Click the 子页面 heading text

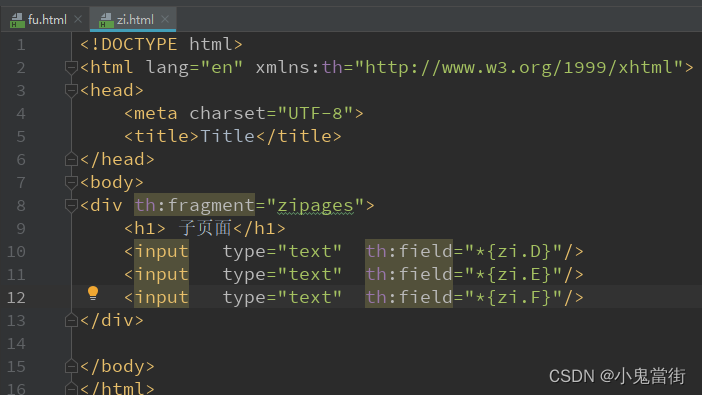[205, 228]
